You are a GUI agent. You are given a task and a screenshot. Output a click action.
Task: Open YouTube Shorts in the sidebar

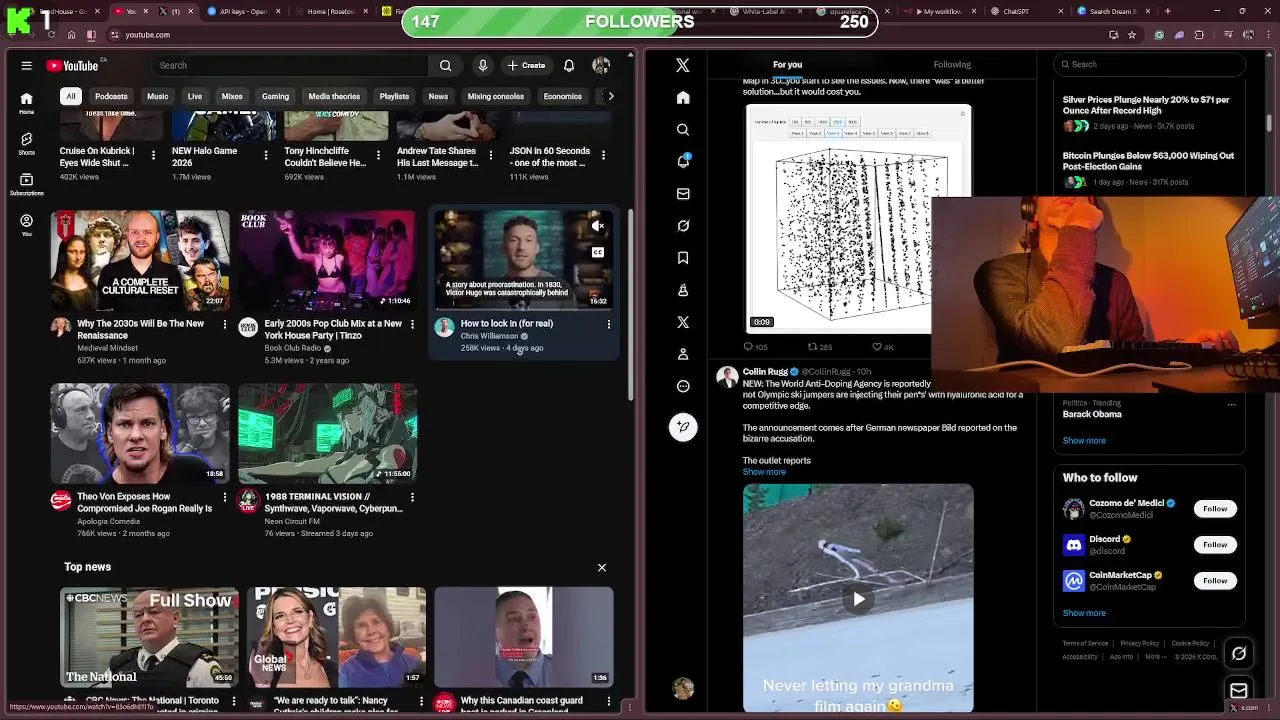click(x=26, y=143)
